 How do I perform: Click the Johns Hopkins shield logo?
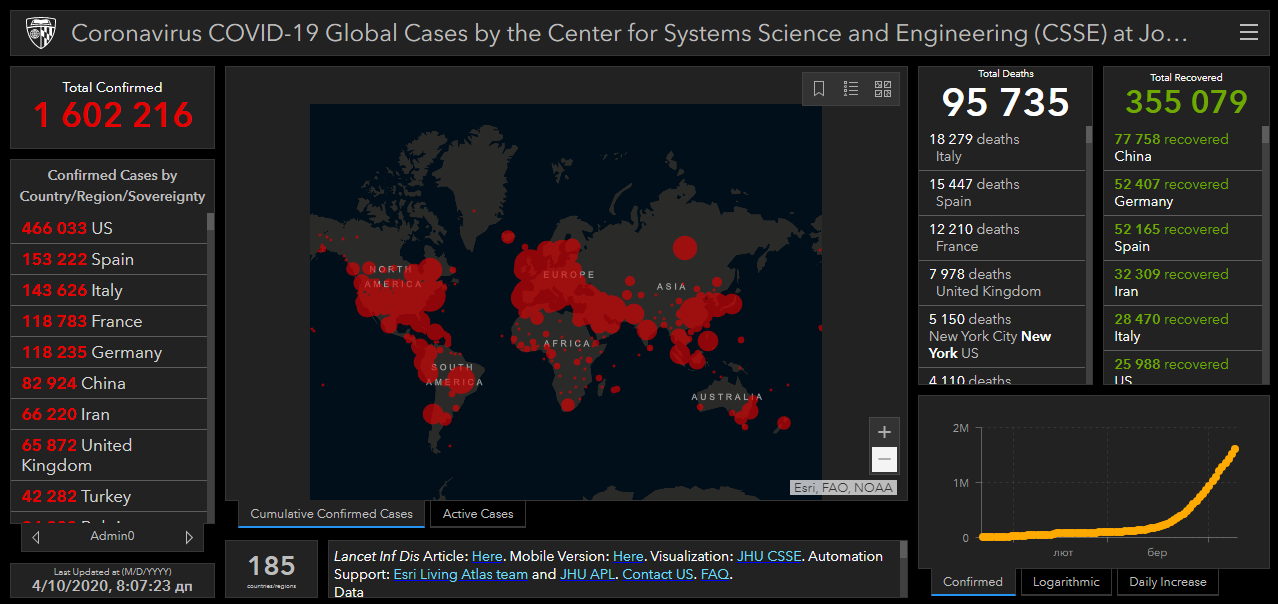coord(40,33)
